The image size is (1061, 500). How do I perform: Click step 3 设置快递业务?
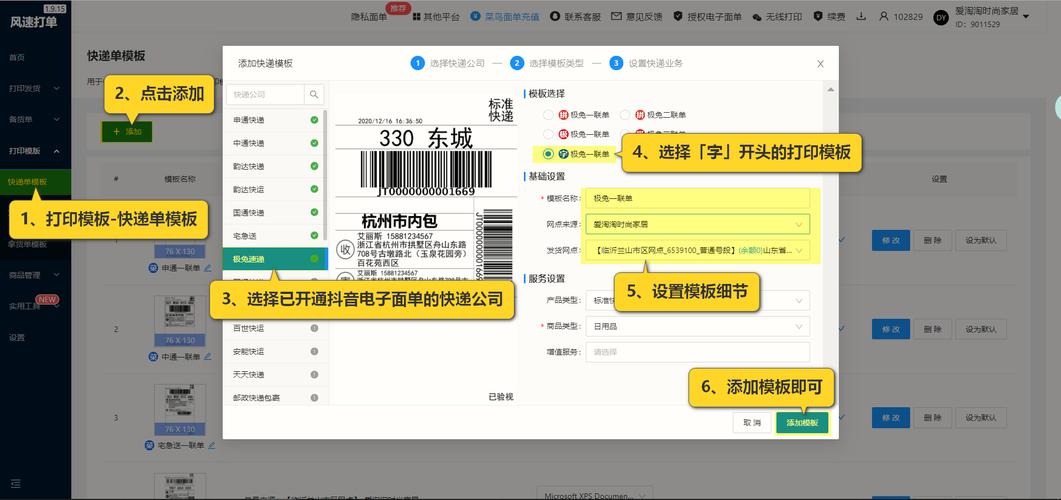(646, 63)
